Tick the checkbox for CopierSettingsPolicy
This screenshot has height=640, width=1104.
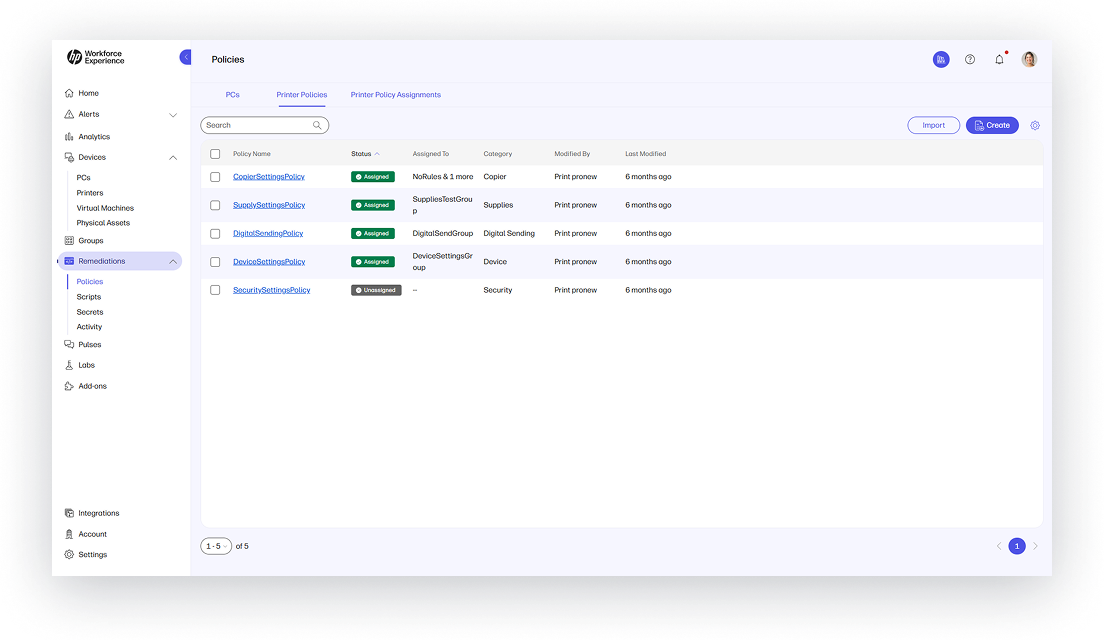[x=215, y=176]
